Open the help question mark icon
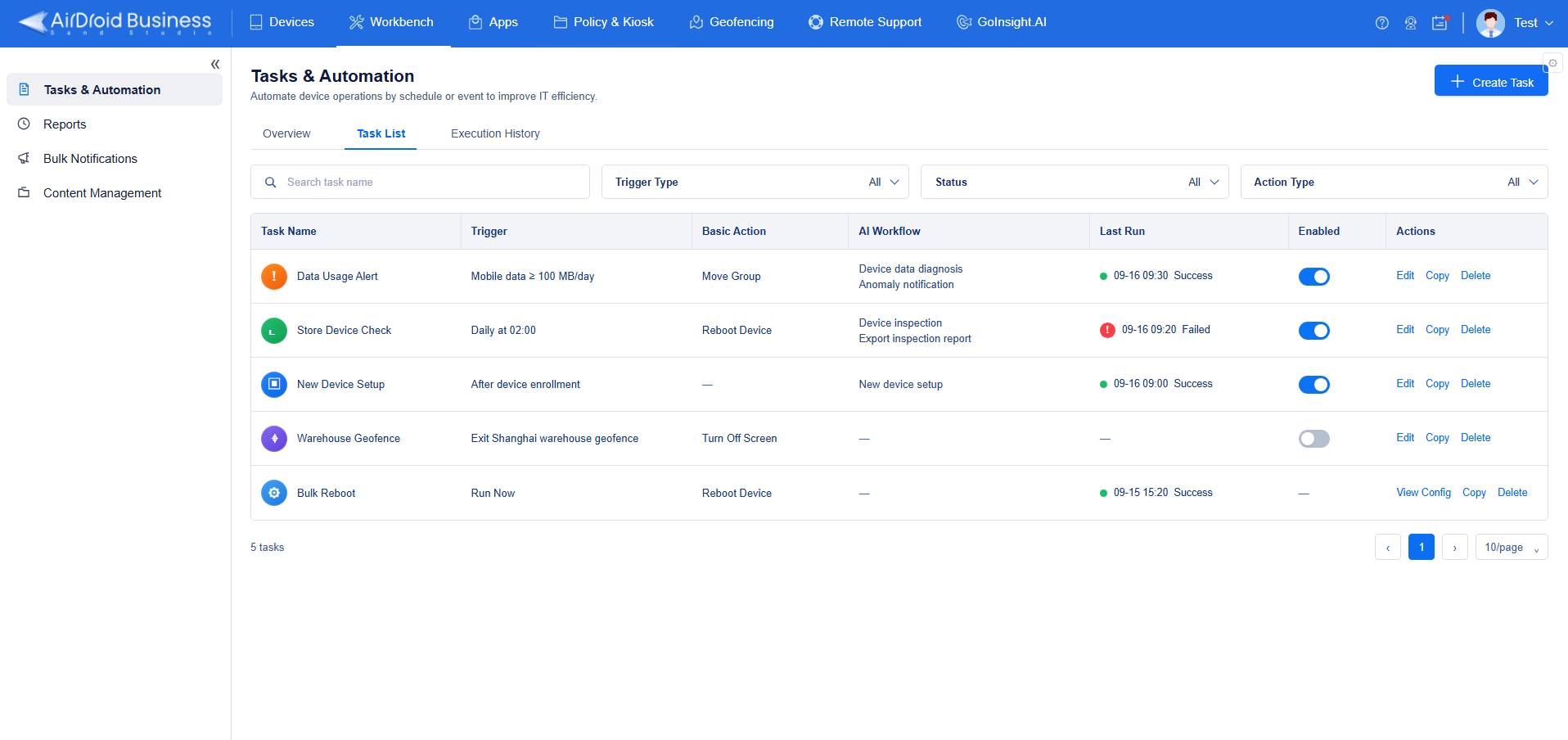1568x740 pixels. pos(1382,23)
